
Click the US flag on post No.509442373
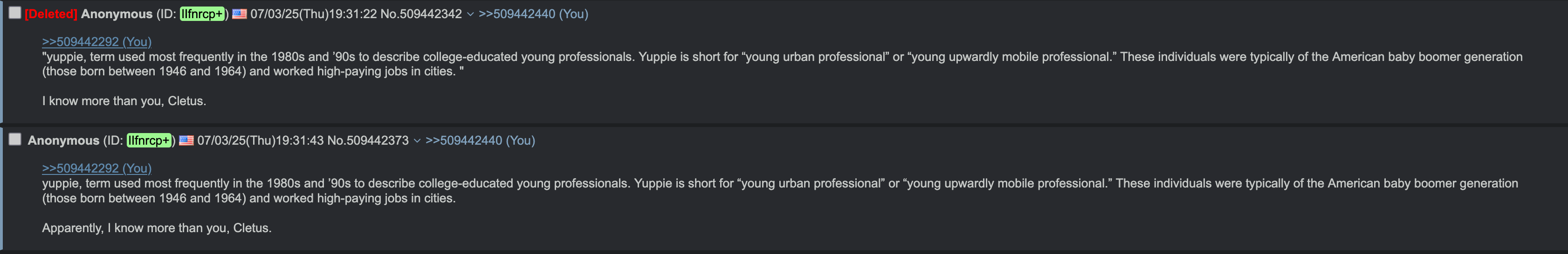pos(186,140)
